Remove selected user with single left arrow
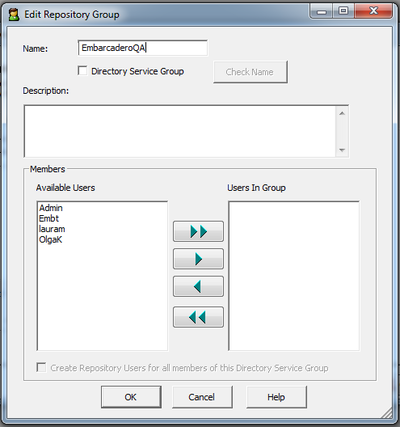Image resolution: width=400 pixels, height=427 pixels. 198,286
